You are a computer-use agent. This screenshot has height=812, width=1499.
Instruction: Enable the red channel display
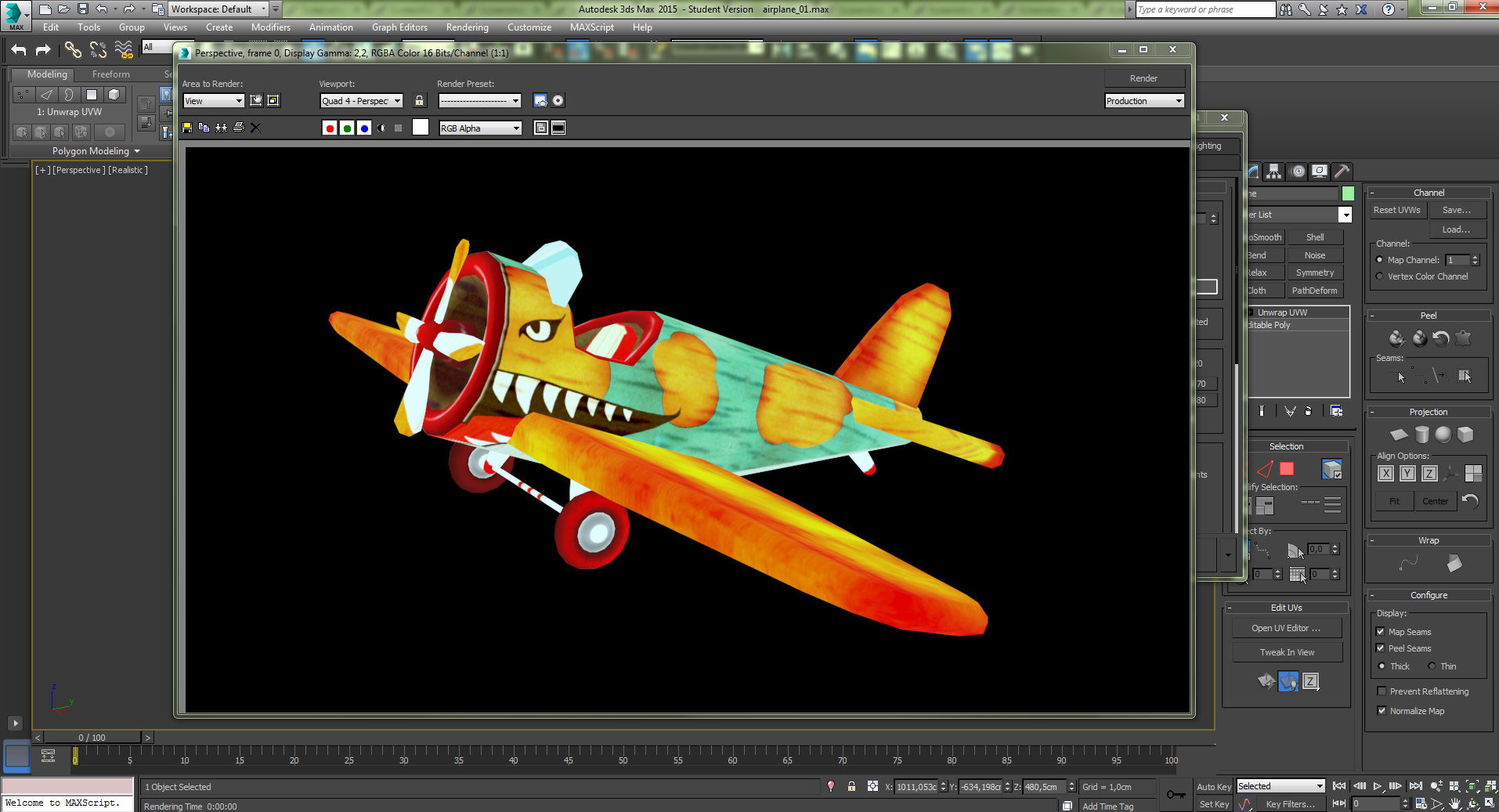(330, 128)
